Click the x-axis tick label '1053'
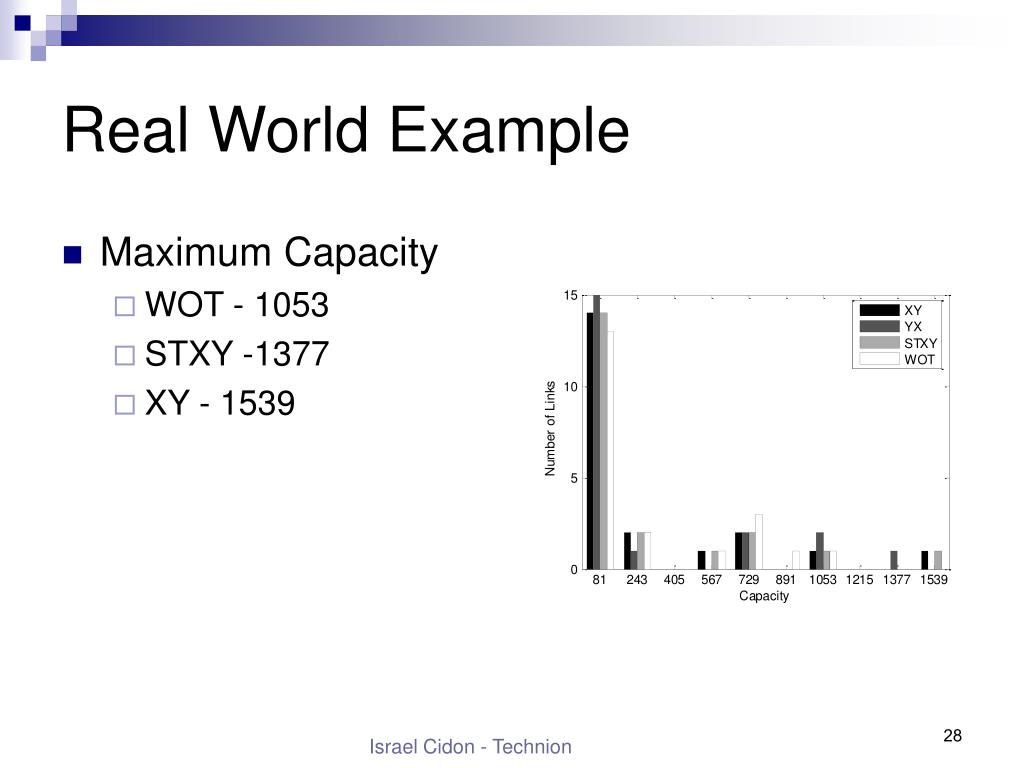The width and height of the screenshot is (1024, 768). pos(823,579)
